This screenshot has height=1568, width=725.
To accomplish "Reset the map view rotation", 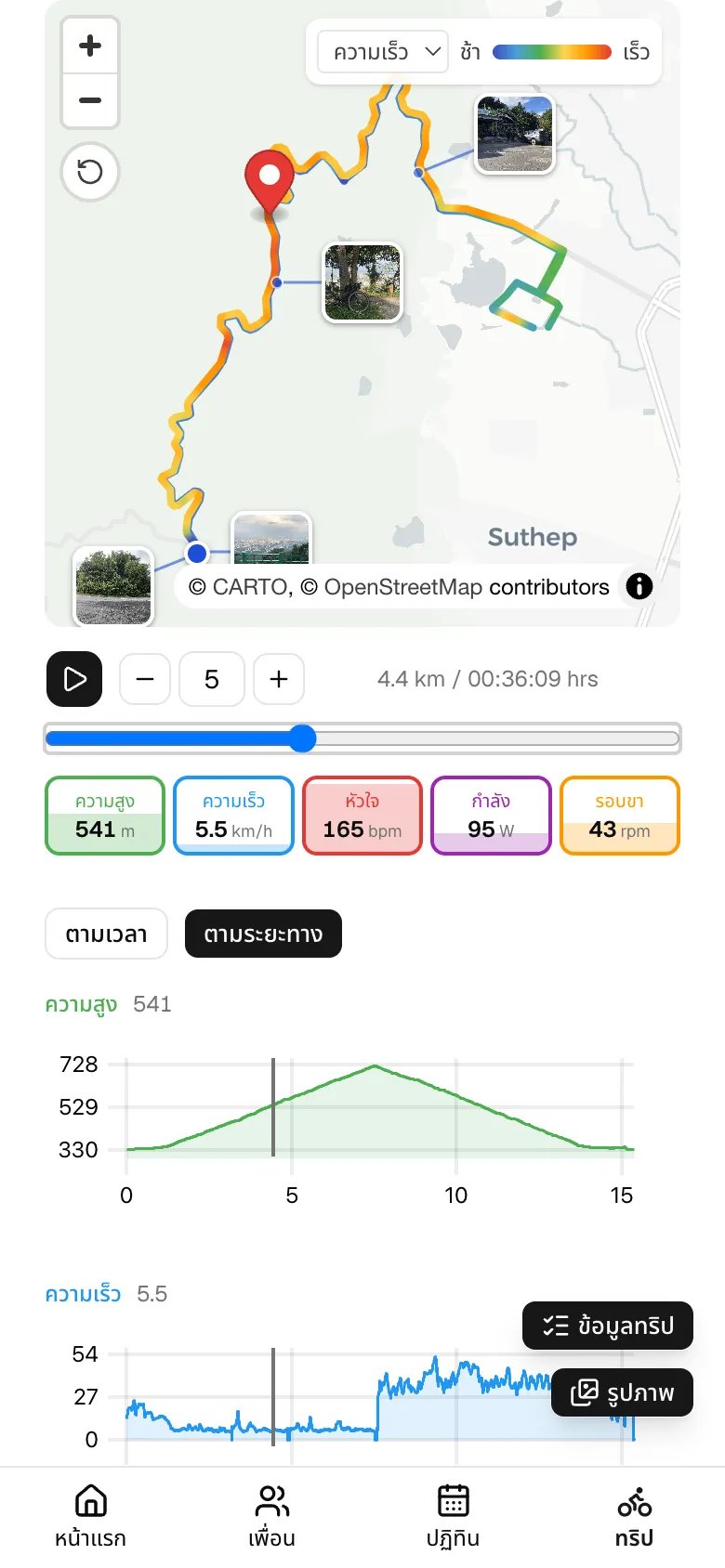I will coord(90,172).
